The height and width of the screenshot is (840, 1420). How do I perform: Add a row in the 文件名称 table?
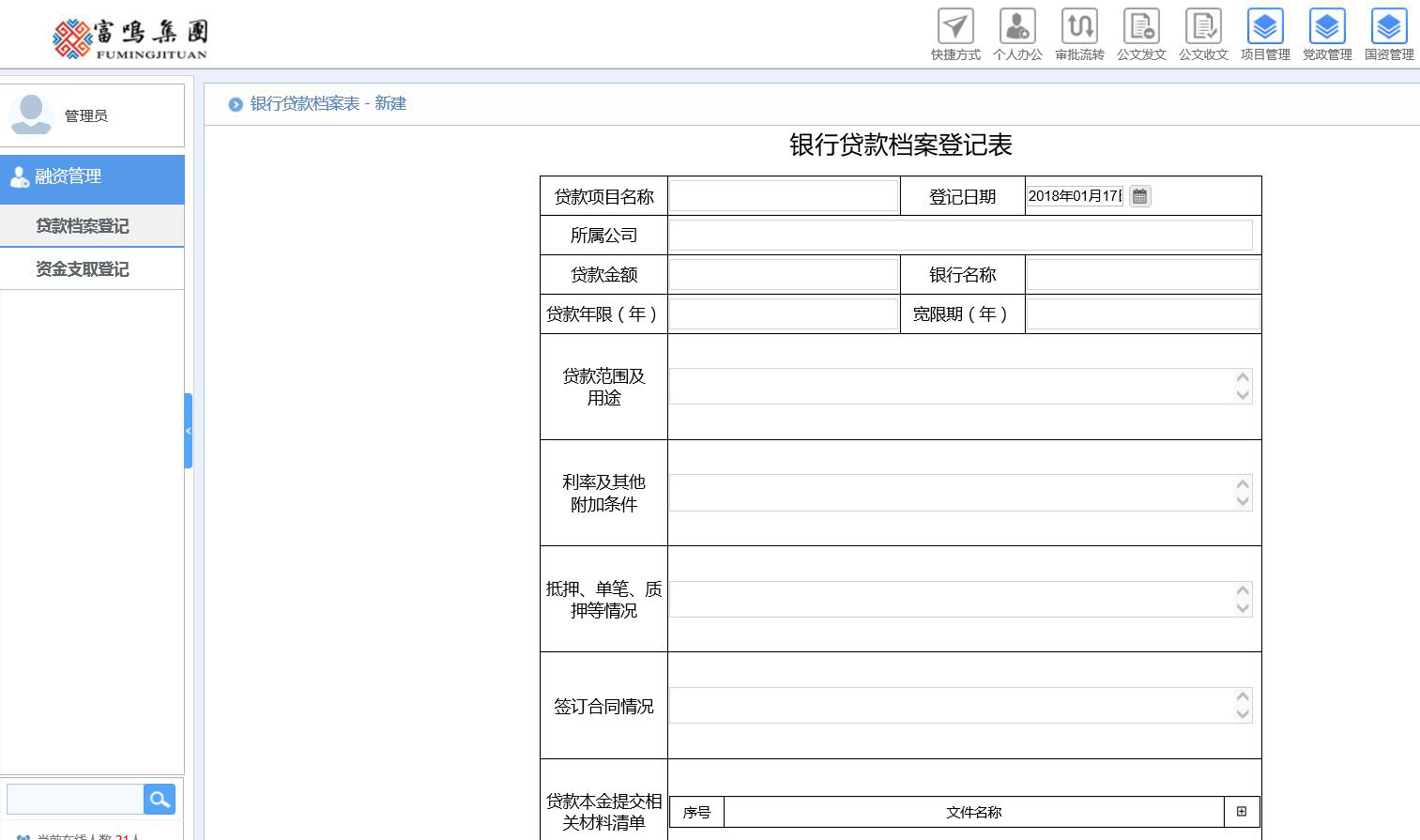coord(1242,812)
